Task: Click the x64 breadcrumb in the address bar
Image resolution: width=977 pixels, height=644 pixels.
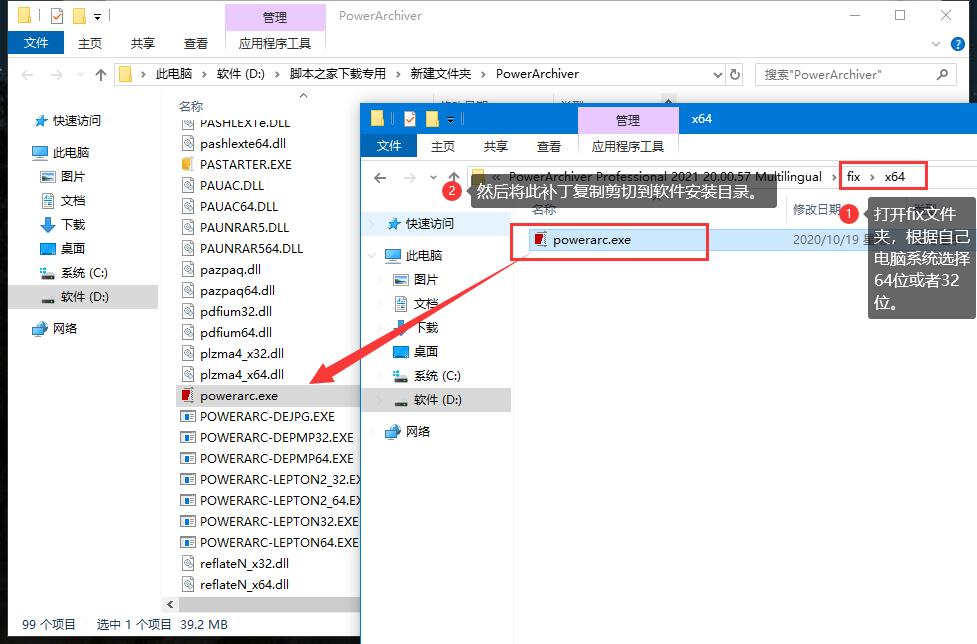Action: pos(894,177)
